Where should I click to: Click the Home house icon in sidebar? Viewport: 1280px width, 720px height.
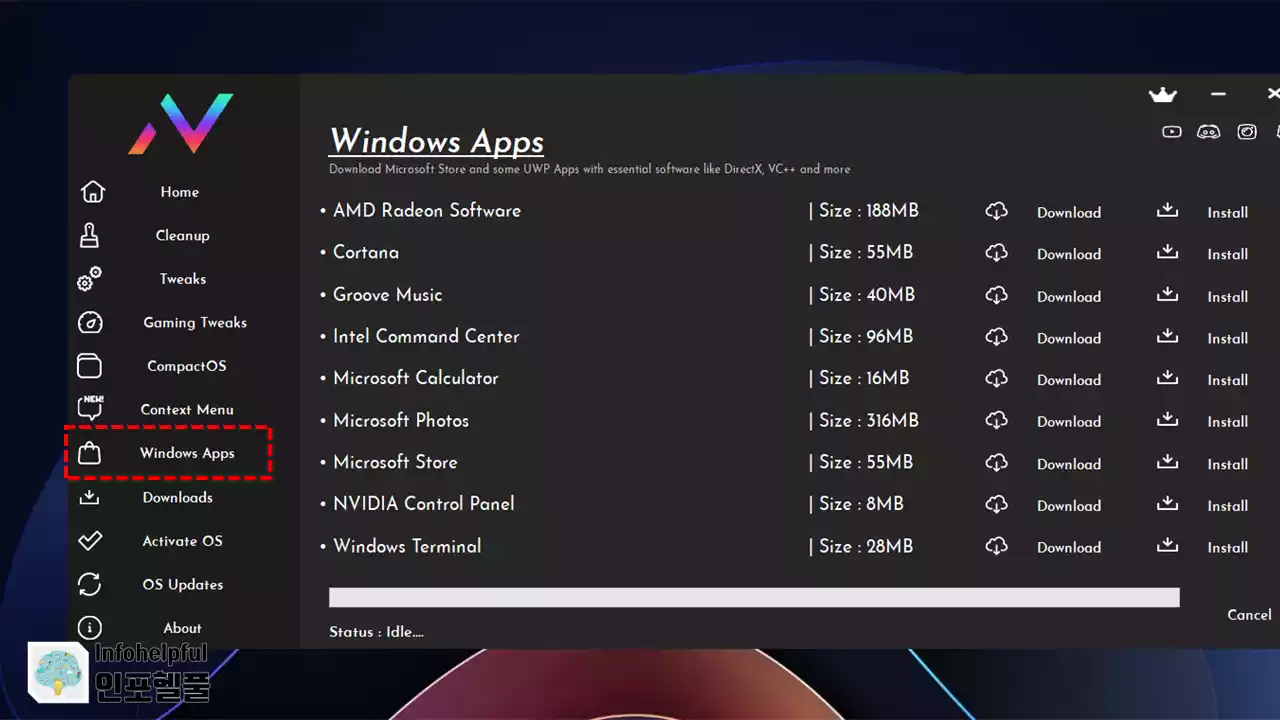coord(92,191)
